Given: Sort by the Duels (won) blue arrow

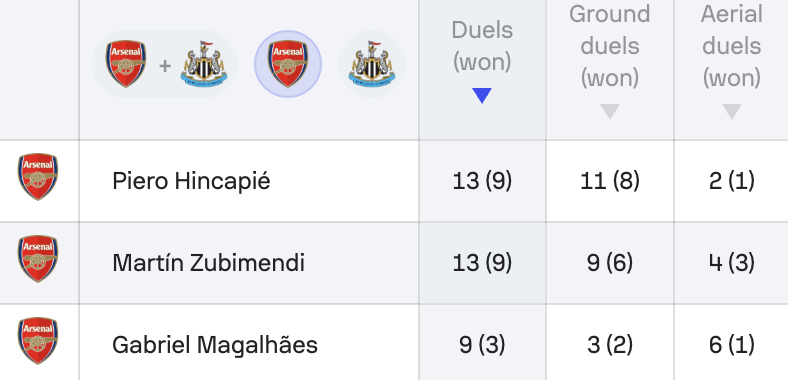Looking at the screenshot, I should pos(482,96).
